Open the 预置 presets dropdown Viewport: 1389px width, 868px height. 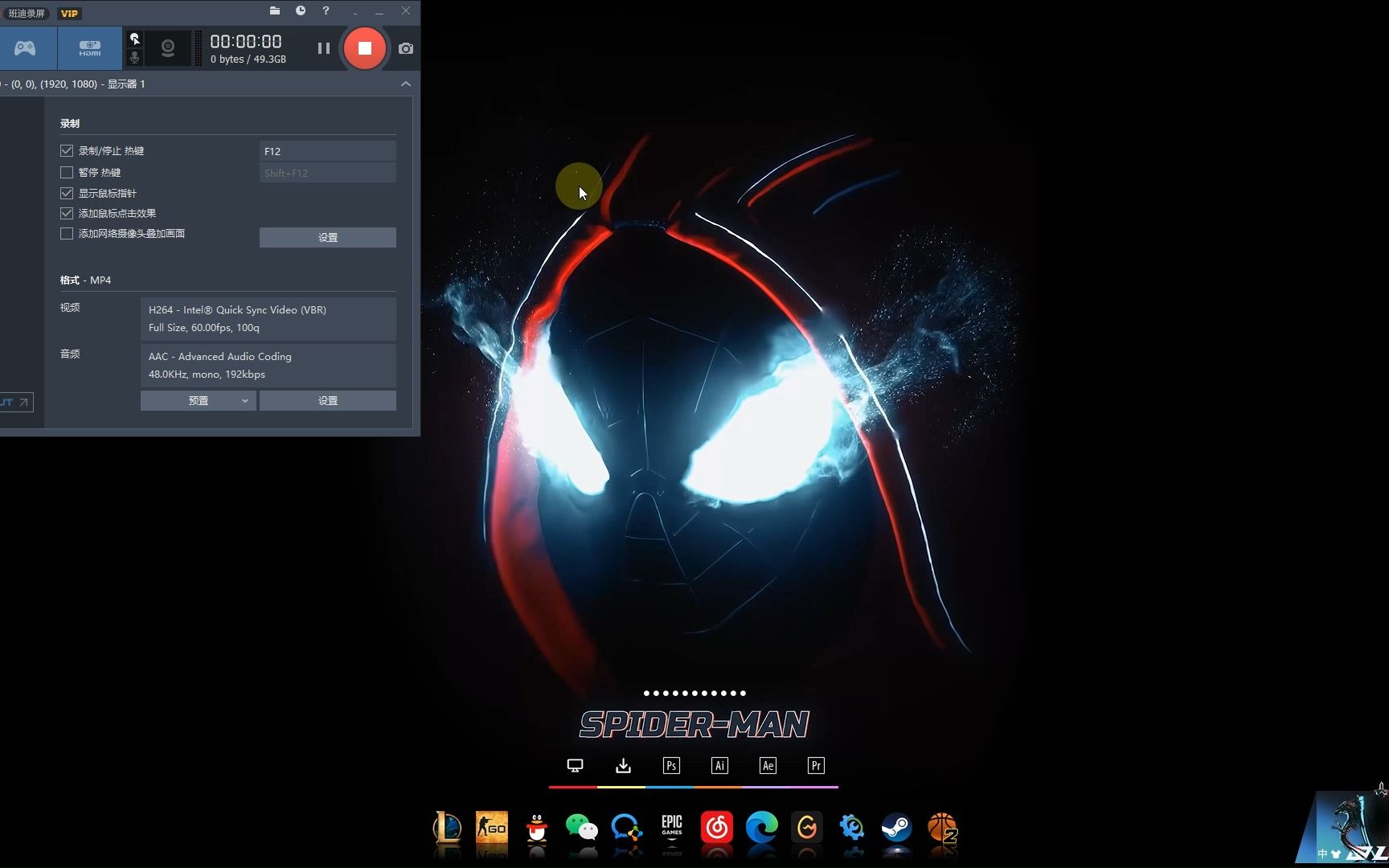(x=199, y=400)
